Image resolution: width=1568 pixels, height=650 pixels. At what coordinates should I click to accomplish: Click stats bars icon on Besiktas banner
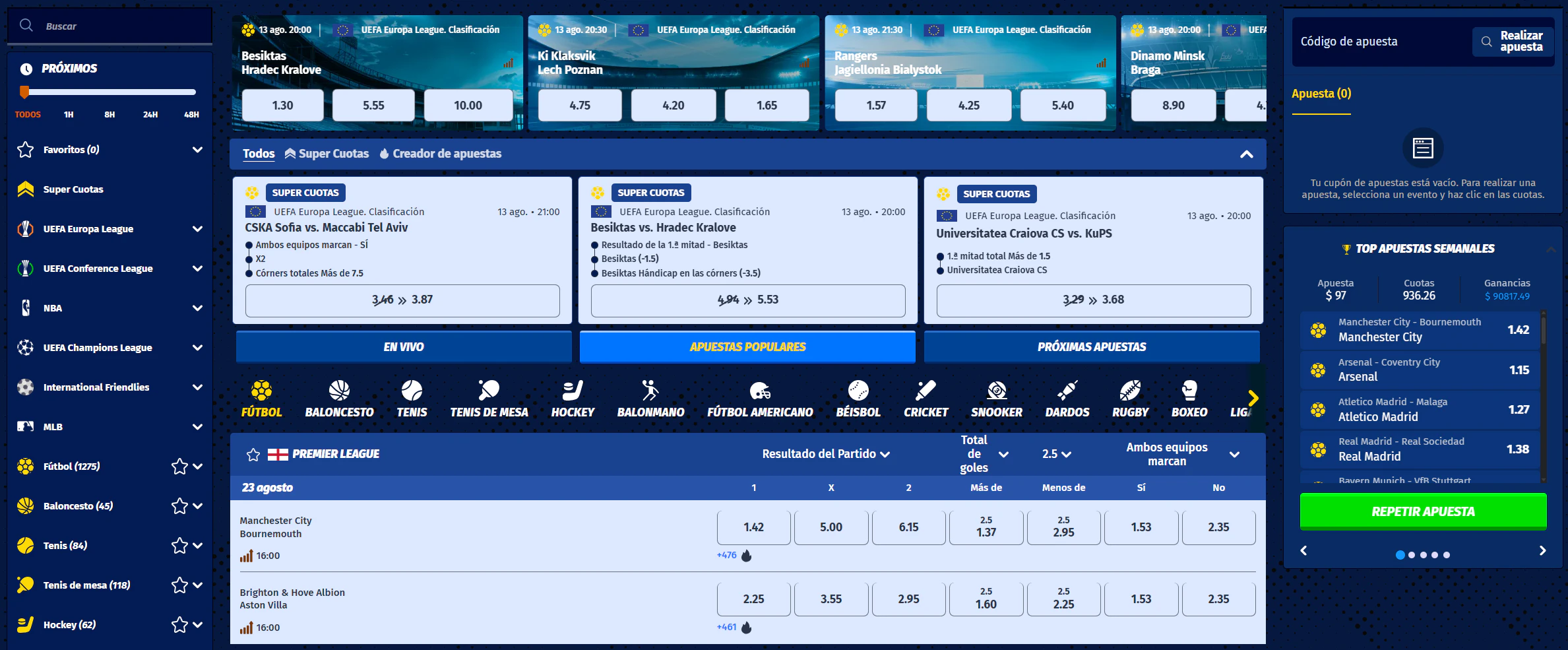tap(508, 63)
